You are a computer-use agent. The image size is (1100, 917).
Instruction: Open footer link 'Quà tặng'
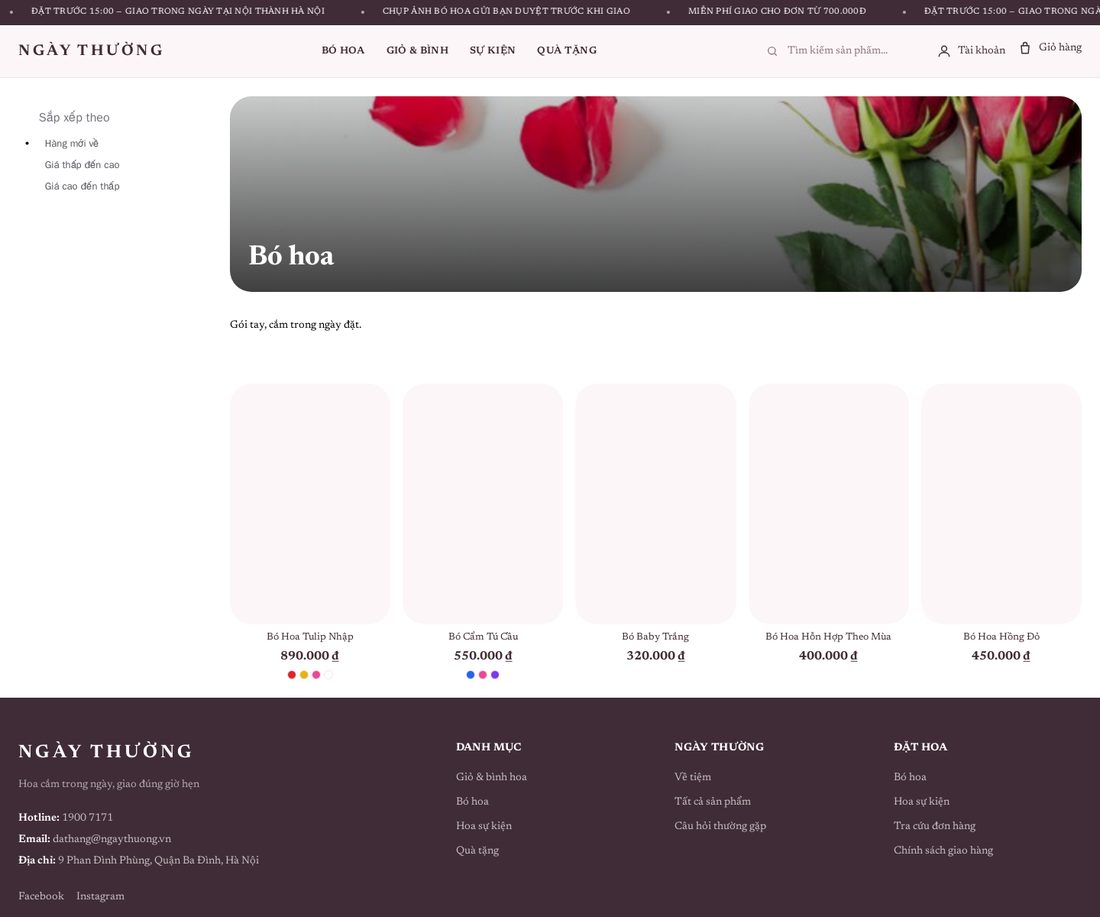pyautogui.click(x=478, y=850)
